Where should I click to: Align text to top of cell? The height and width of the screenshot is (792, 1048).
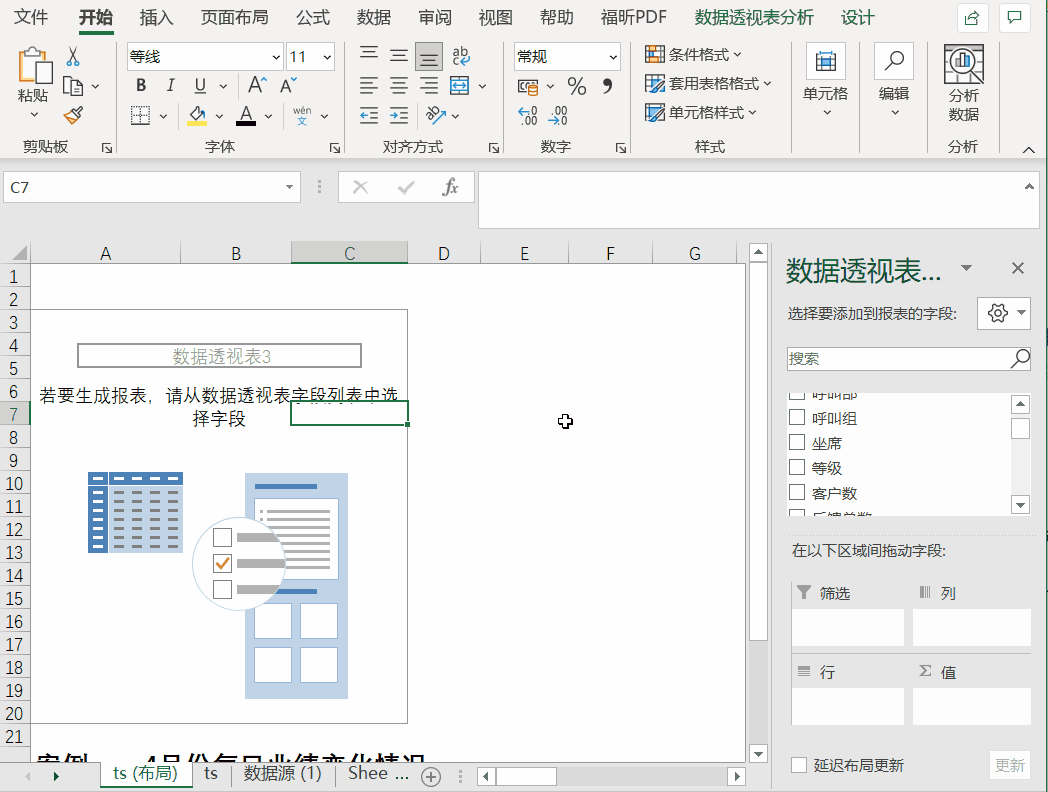[369, 55]
